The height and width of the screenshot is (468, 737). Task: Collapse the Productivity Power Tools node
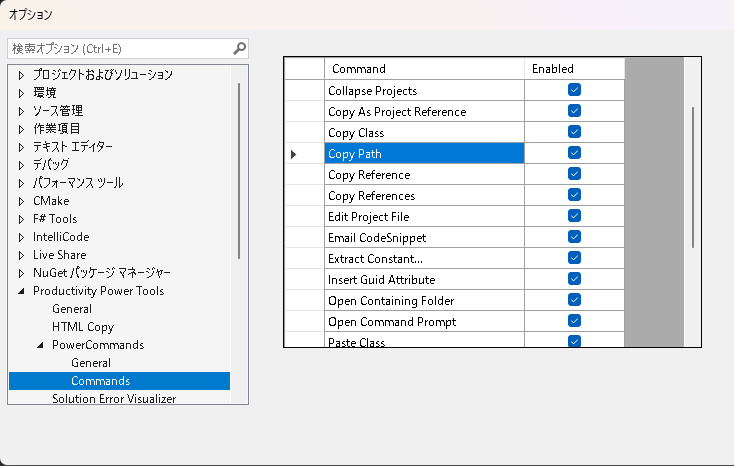click(x=21, y=291)
